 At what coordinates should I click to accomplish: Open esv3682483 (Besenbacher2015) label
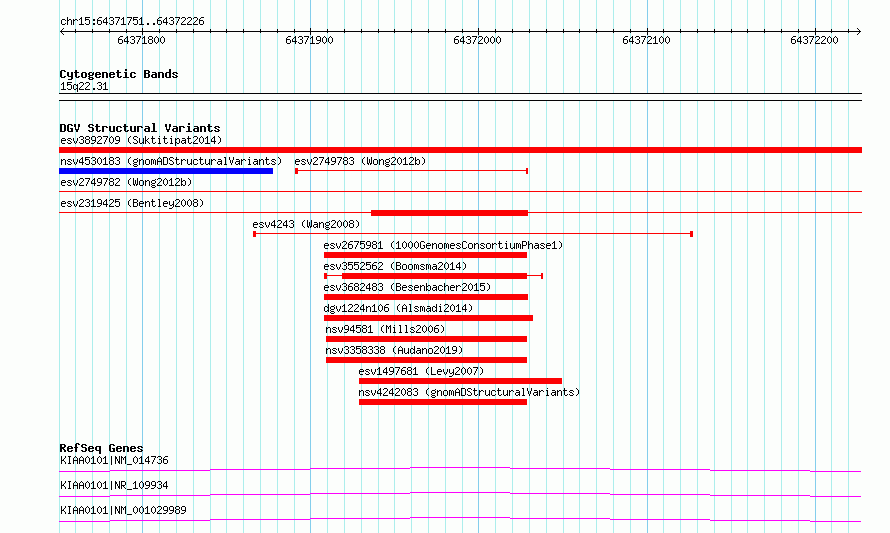pyautogui.click(x=407, y=287)
